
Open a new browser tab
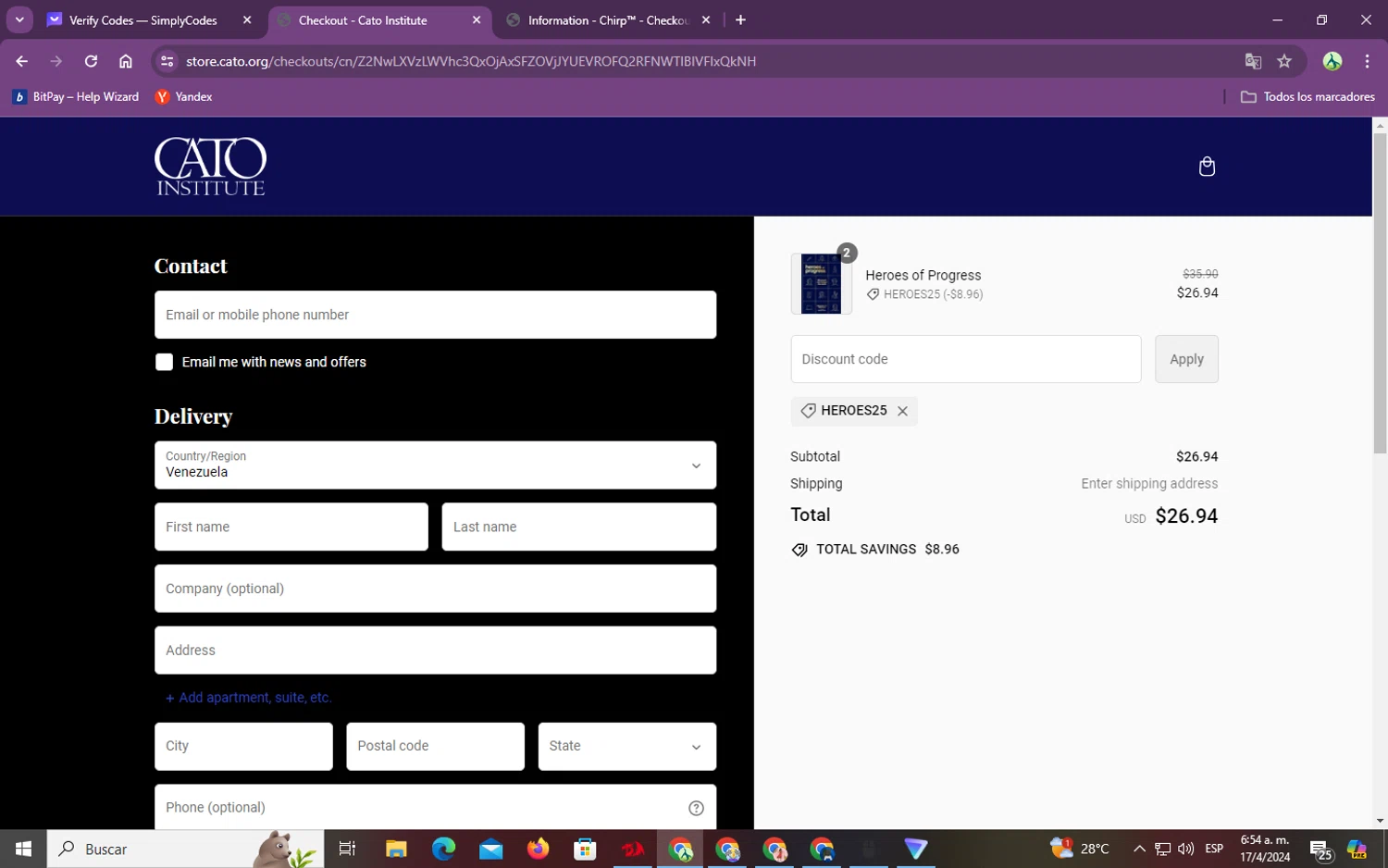(x=740, y=19)
